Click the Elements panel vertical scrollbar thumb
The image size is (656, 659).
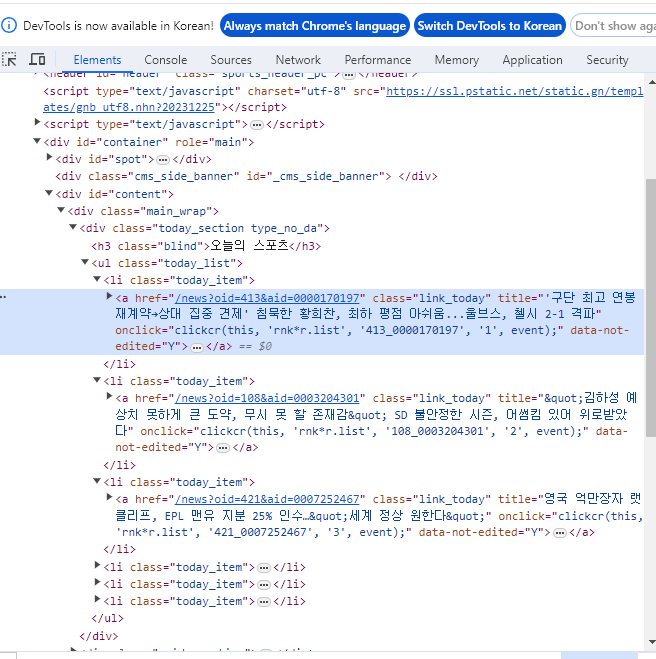tap(651, 308)
